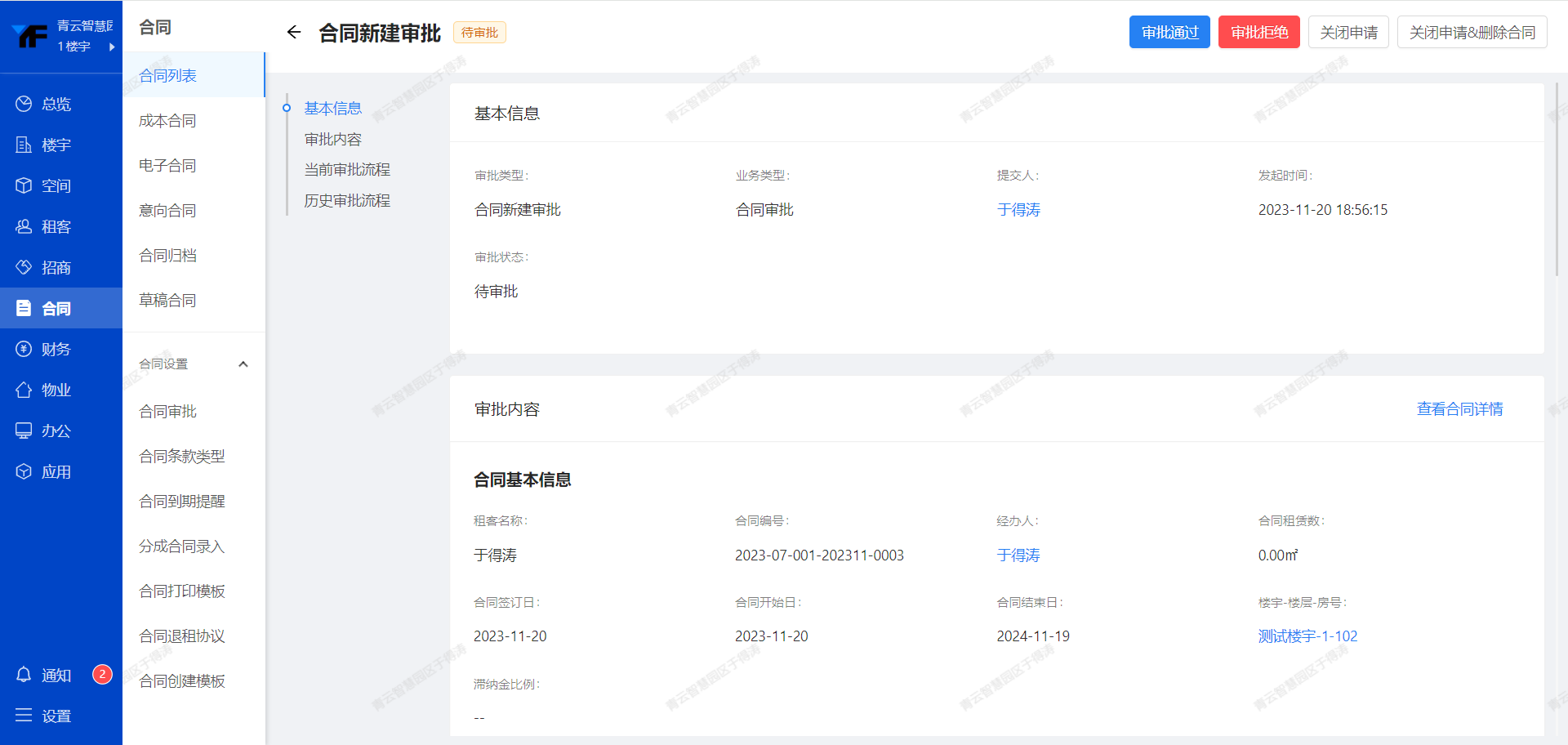
Task: Click the 通知 bell icon
Action: (x=24, y=675)
